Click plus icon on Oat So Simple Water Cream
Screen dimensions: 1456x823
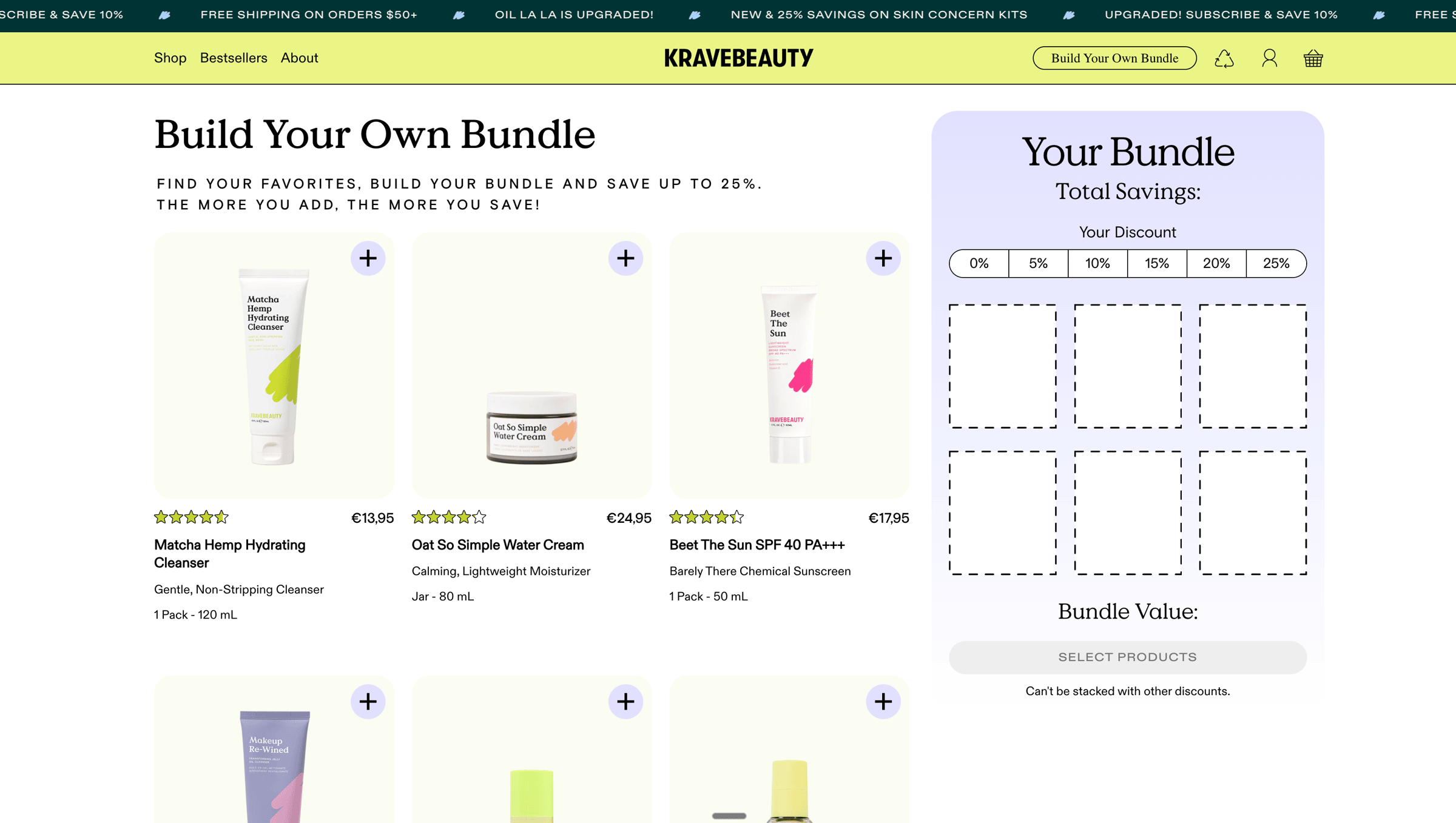625,258
